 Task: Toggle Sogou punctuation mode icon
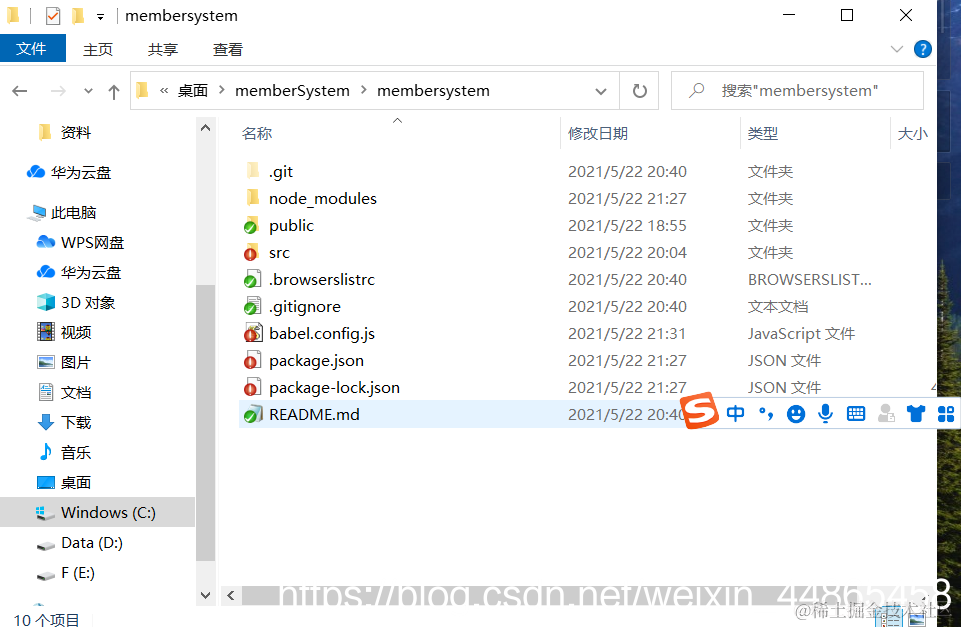[765, 414]
